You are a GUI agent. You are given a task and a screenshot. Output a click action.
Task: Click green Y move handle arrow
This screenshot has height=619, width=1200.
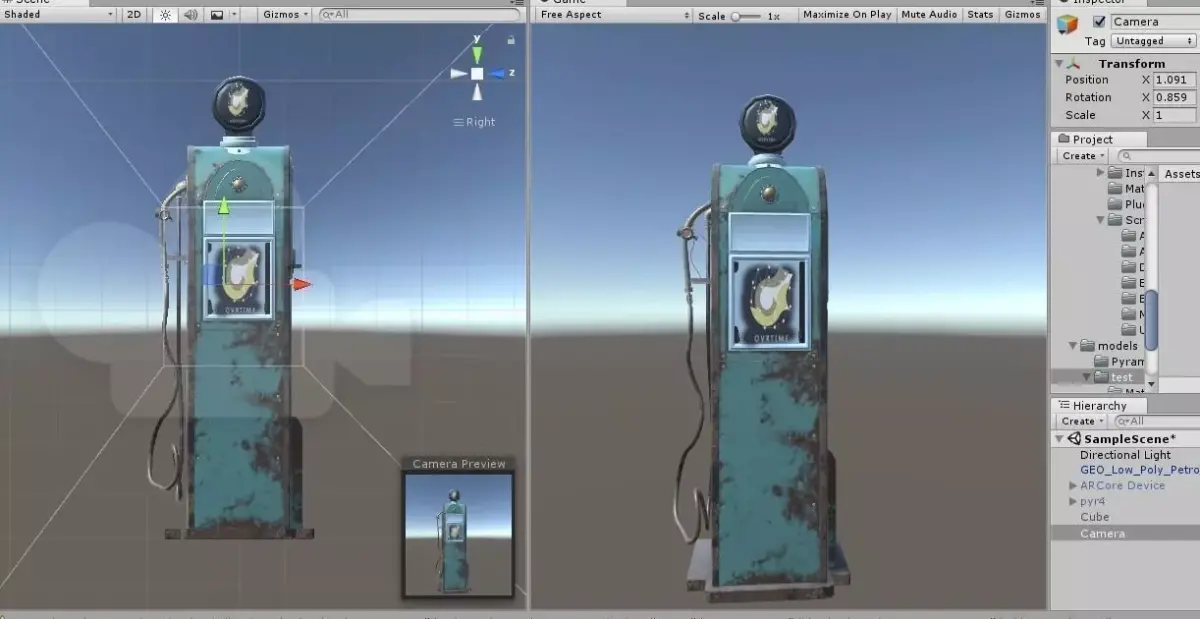pyautogui.click(x=224, y=205)
